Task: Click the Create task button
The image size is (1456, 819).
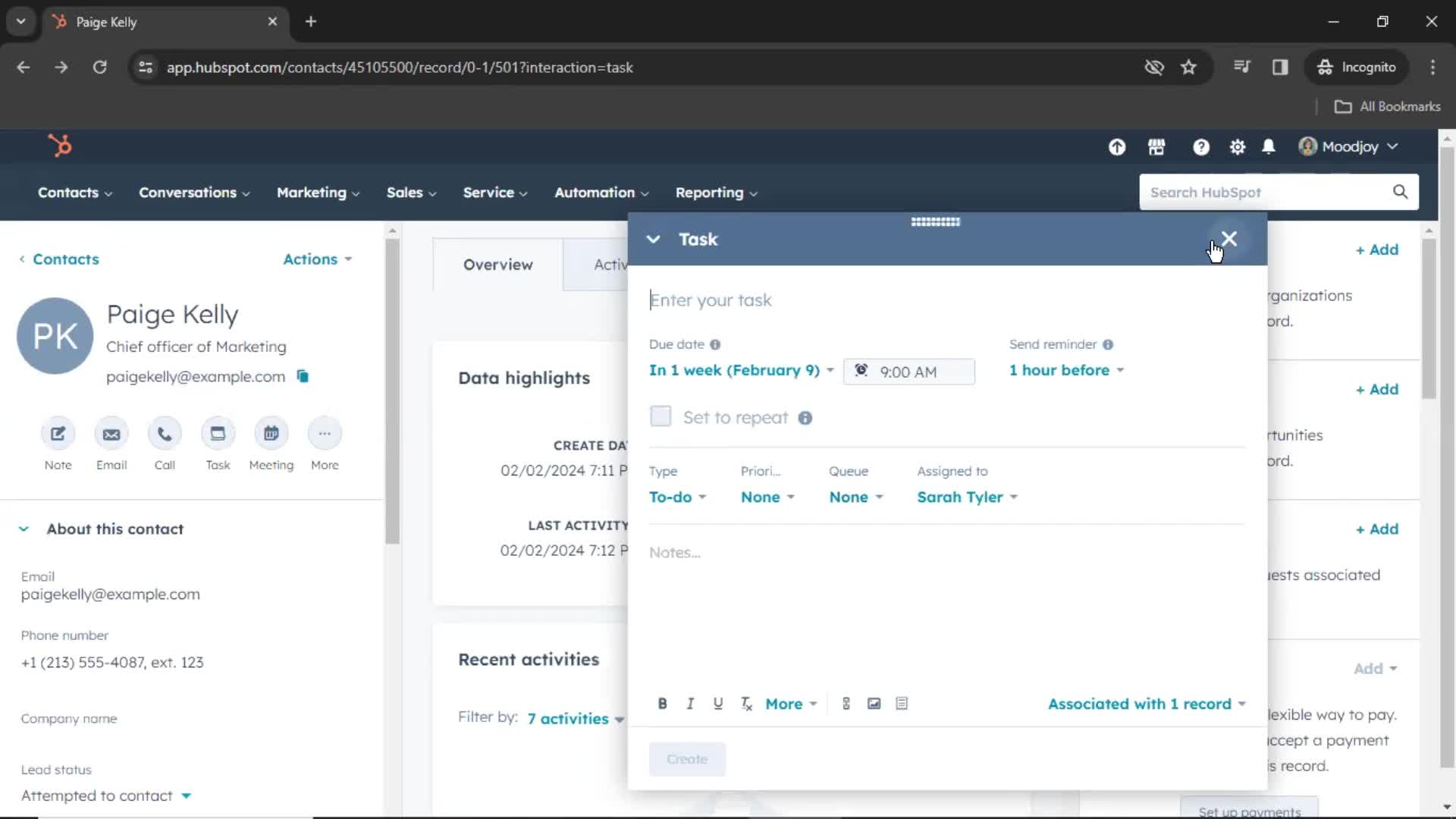Action: click(687, 758)
